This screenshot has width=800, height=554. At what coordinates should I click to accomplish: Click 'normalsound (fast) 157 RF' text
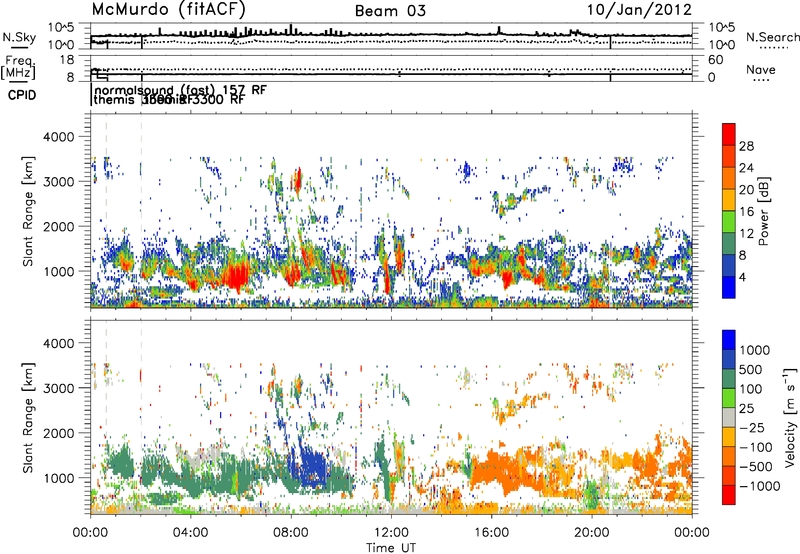point(180,90)
